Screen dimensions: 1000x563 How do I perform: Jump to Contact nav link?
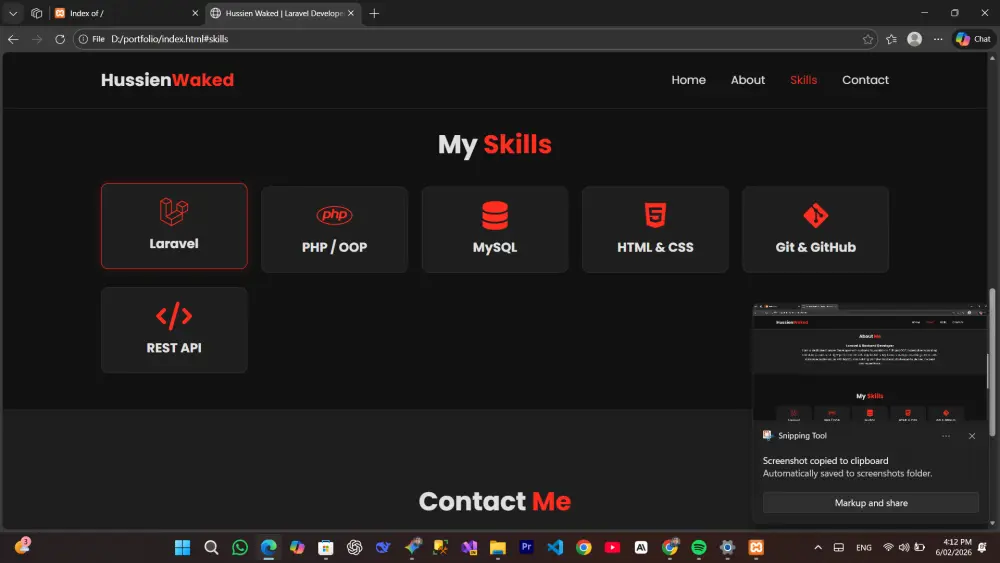tap(865, 80)
